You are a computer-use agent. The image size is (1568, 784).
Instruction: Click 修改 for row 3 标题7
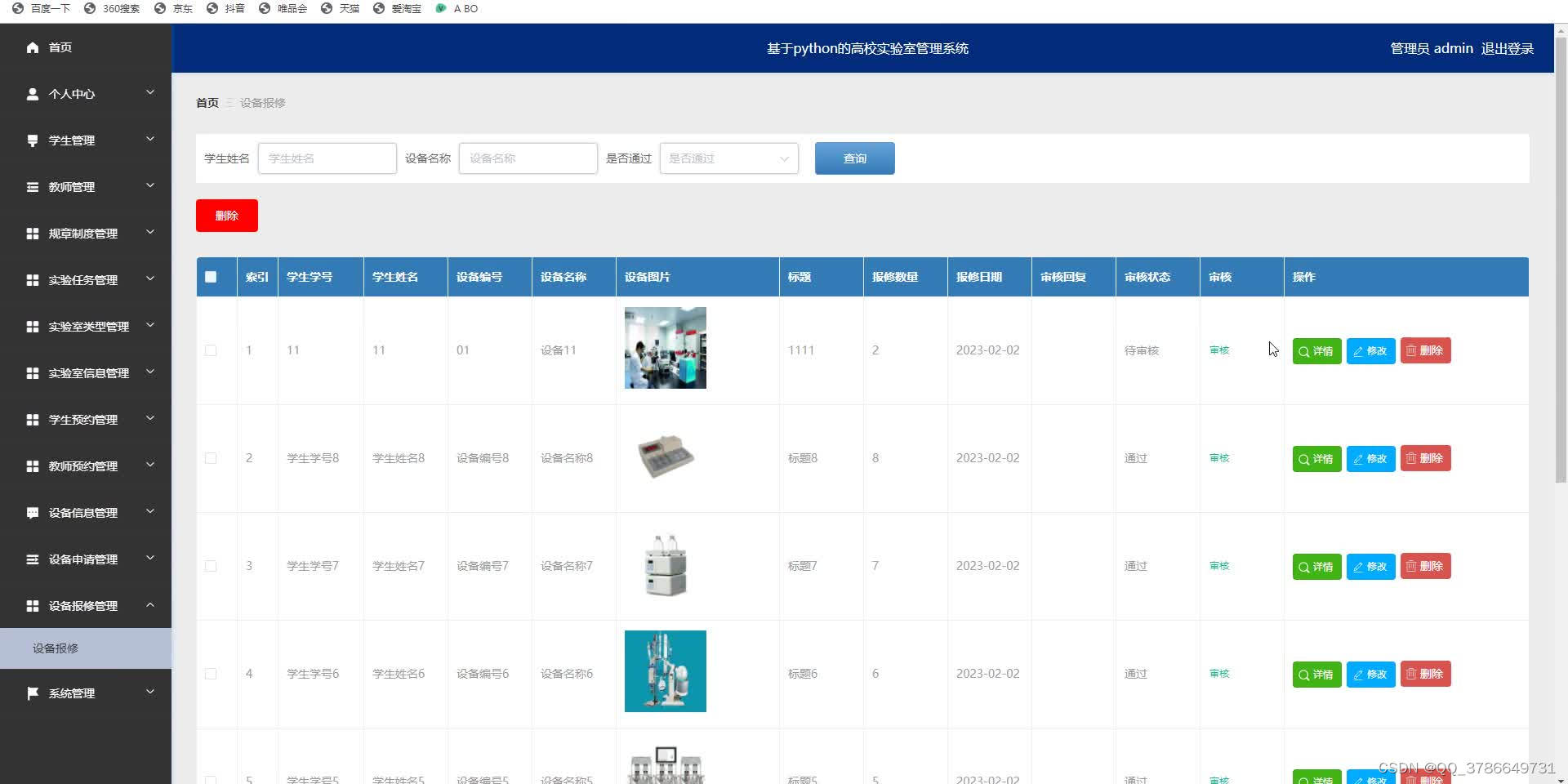pyautogui.click(x=1370, y=567)
